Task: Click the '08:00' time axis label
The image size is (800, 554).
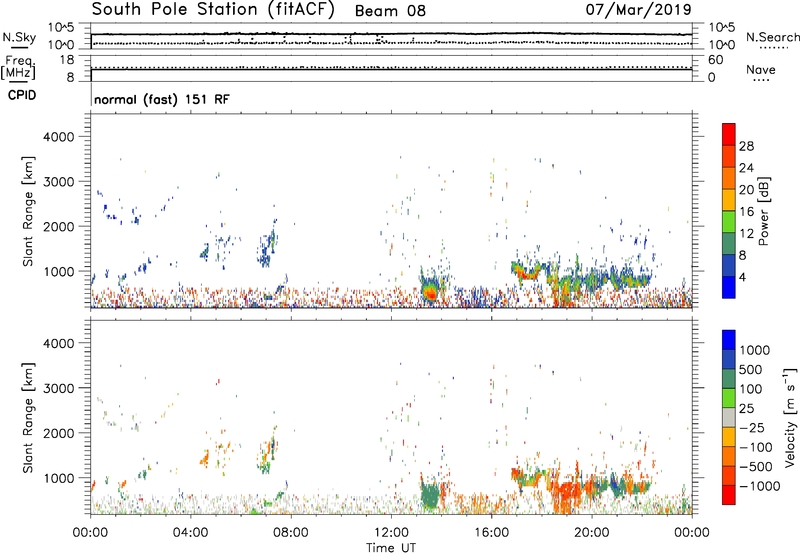Action: coord(290,533)
